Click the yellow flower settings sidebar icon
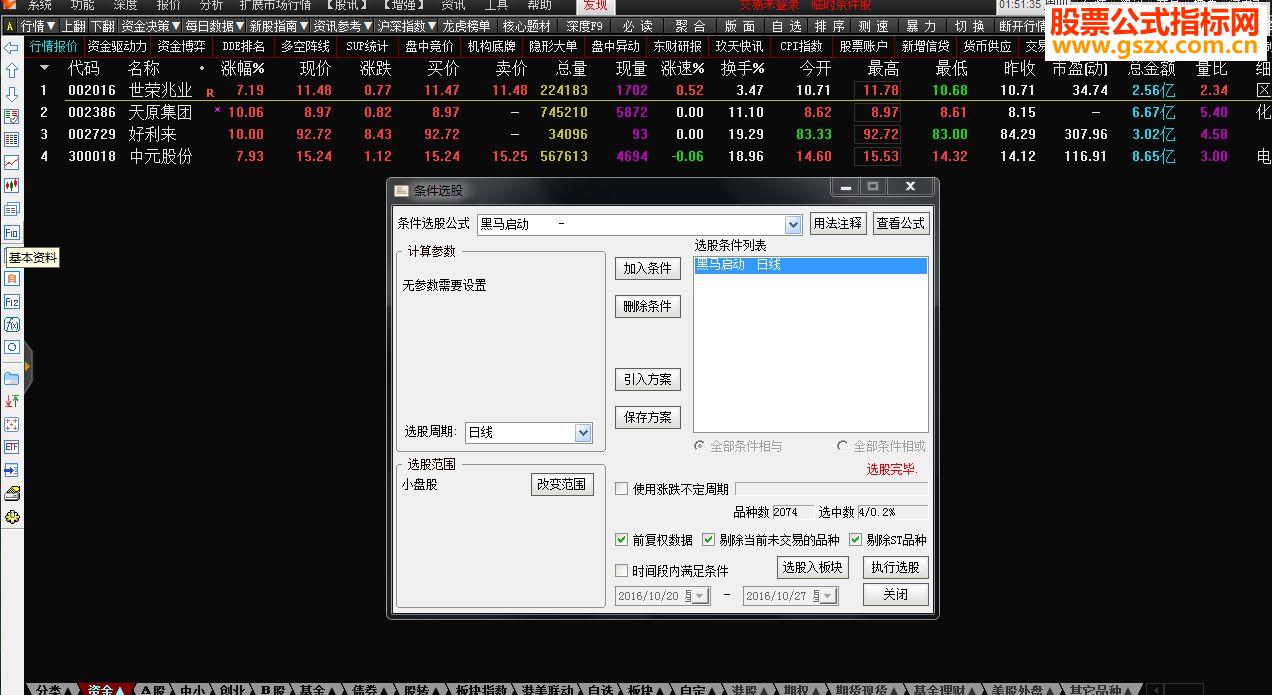1272x695 pixels. pyautogui.click(x=12, y=517)
